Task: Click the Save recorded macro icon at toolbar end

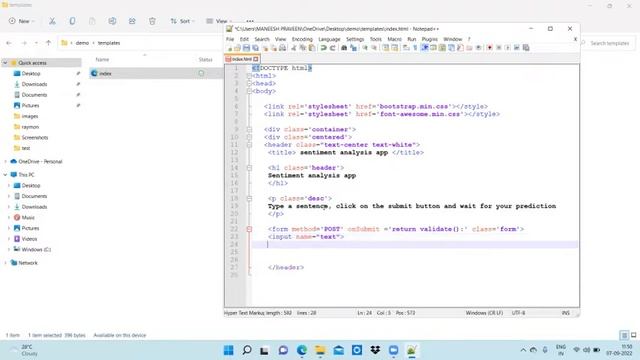Action: (x=526, y=48)
